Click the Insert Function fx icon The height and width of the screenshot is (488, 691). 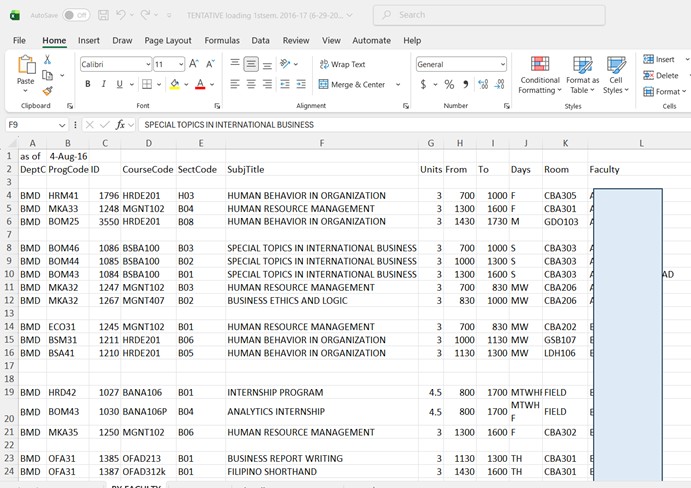(x=120, y=125)
